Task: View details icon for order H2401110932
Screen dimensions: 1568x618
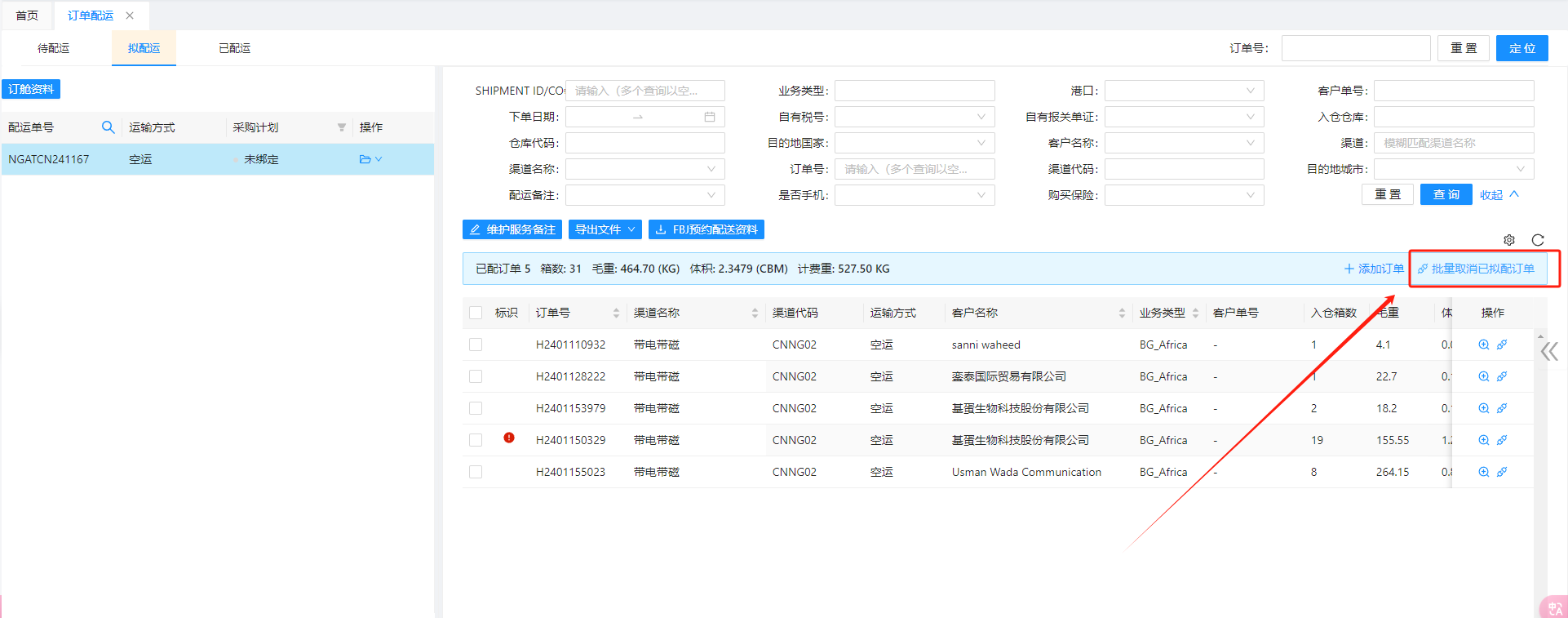Action: click(x=1484, y=345)
